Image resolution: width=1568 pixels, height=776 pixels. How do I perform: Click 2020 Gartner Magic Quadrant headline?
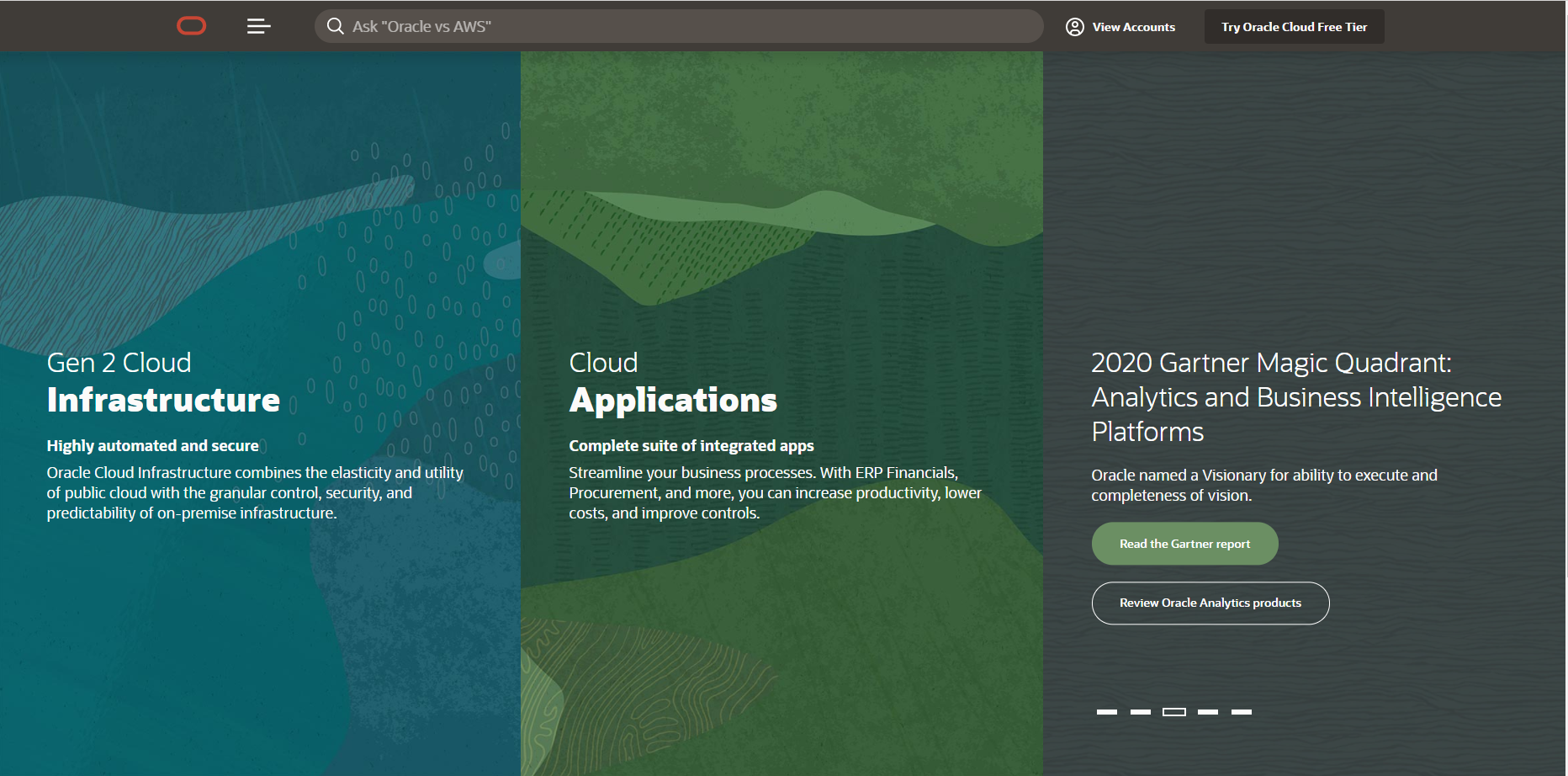[1296, 397]
